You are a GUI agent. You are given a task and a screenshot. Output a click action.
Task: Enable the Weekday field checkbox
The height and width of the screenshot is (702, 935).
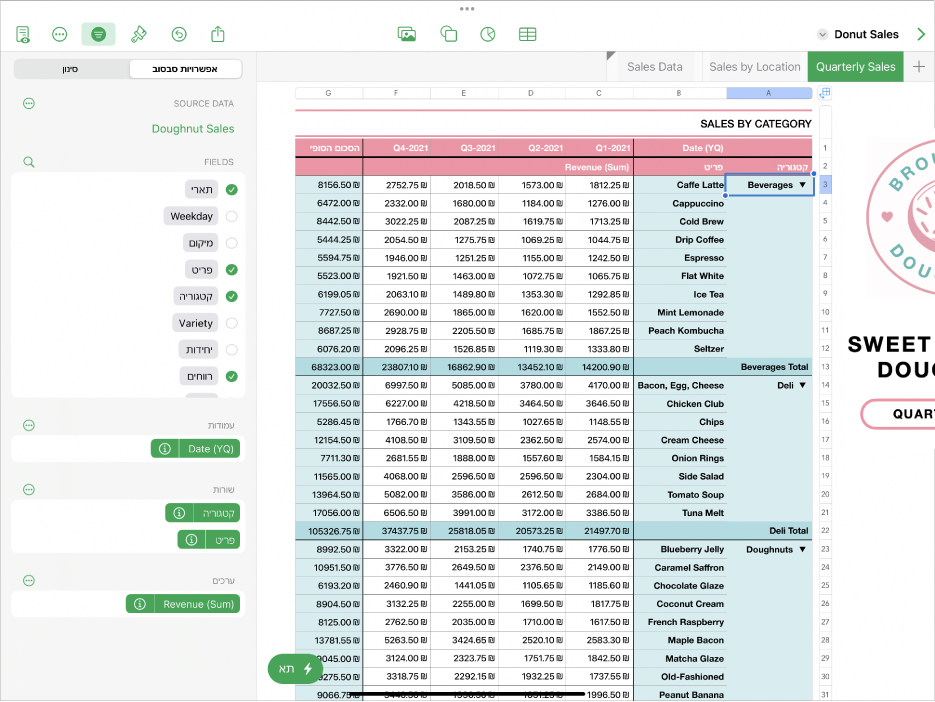click(232, 216)
